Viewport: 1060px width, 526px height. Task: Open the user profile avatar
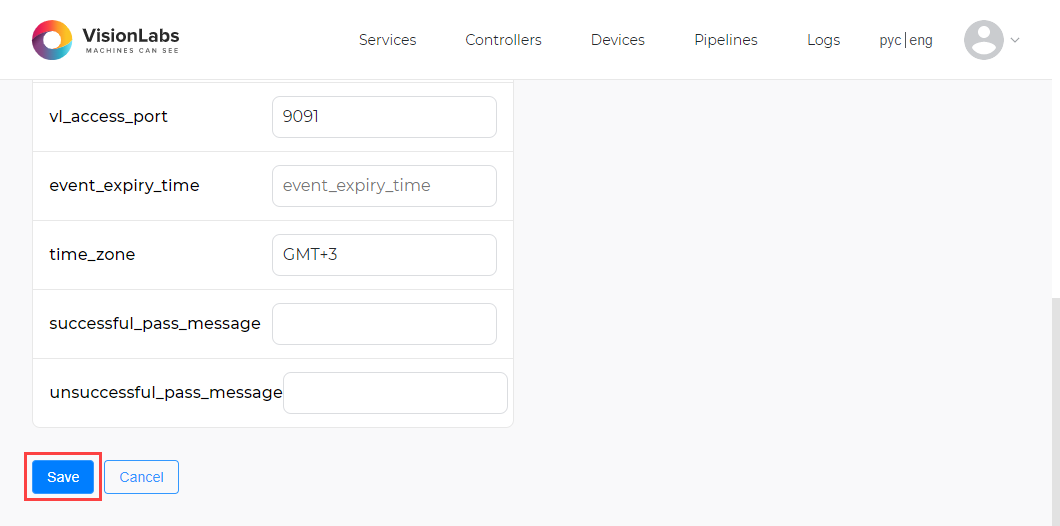[x=984, y=40]
